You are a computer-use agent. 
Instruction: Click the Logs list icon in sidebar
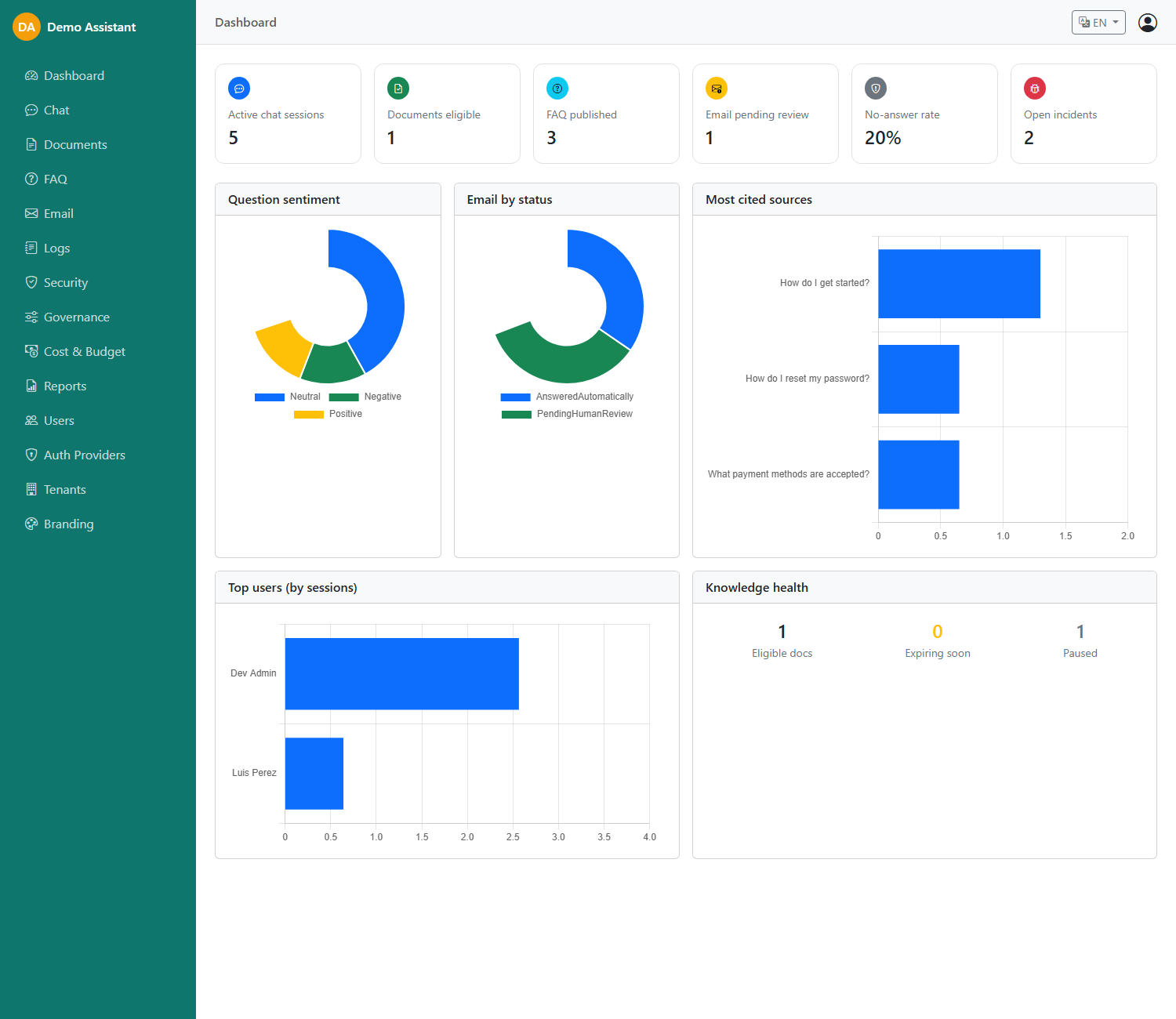(x=31, y=248)
